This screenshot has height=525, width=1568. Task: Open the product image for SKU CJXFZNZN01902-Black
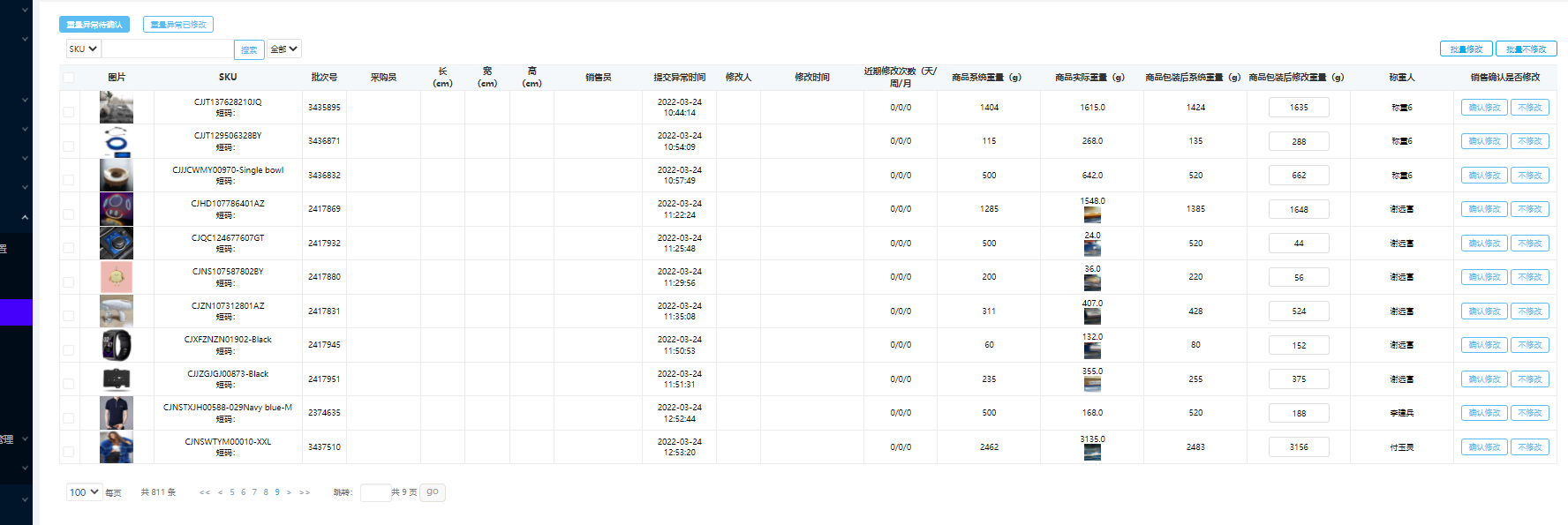117,345
